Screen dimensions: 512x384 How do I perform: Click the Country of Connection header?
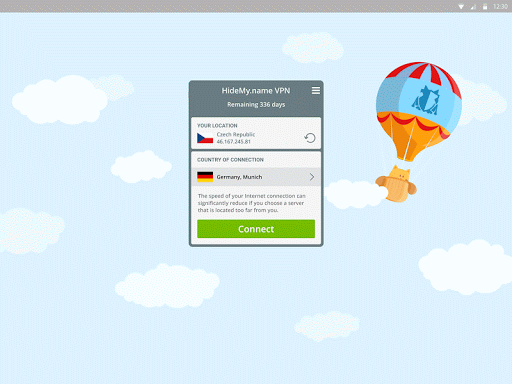tap(230, 160)
